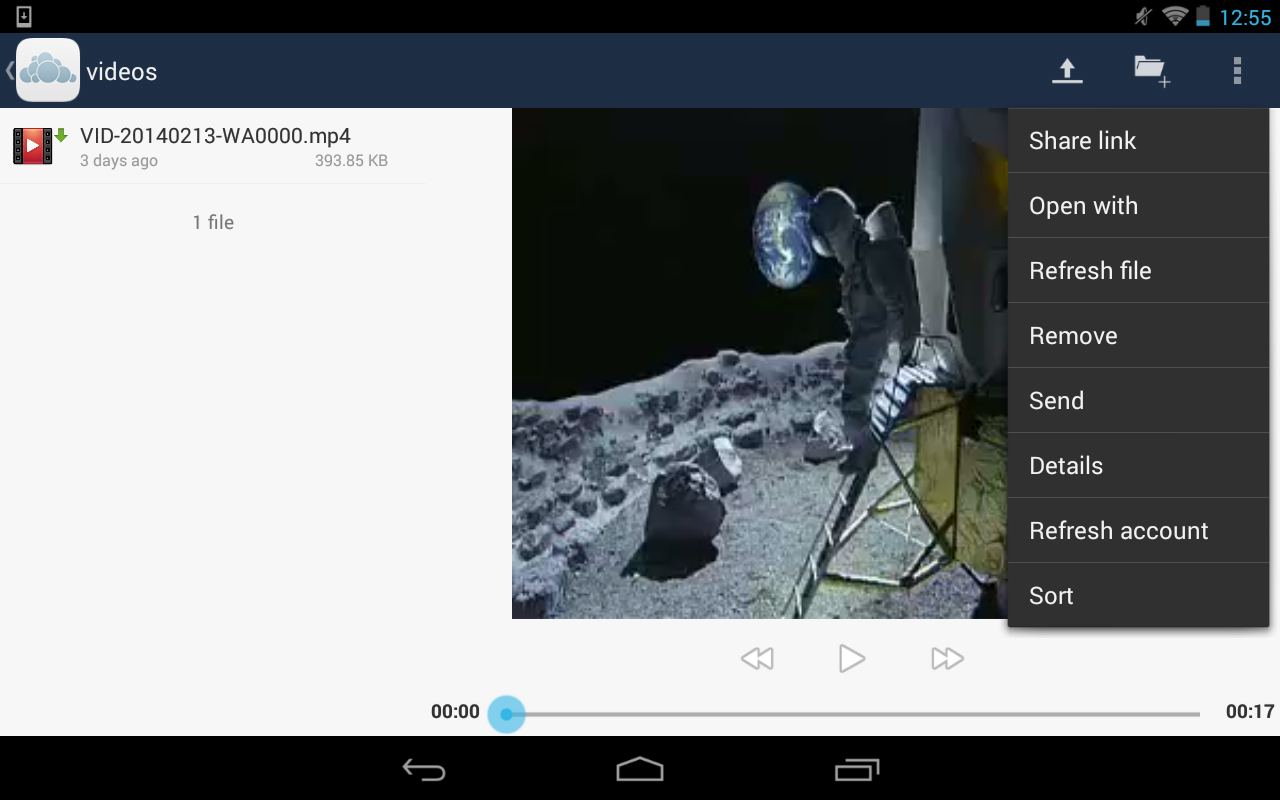This screenshot has height=800, width=1280.
Task: Choose Share link from the menu
Action: [x=1138, y=141]
